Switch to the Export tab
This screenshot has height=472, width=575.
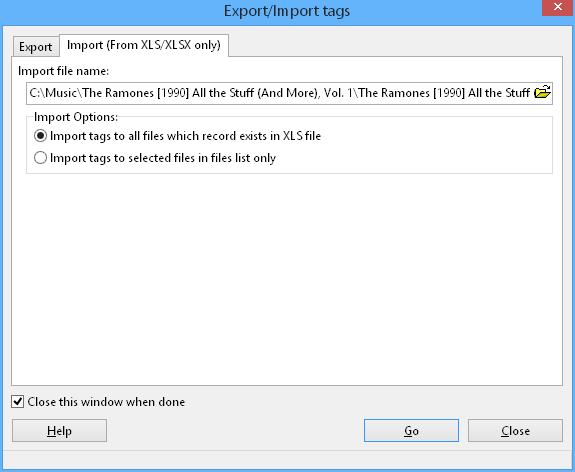pos(36,47)
